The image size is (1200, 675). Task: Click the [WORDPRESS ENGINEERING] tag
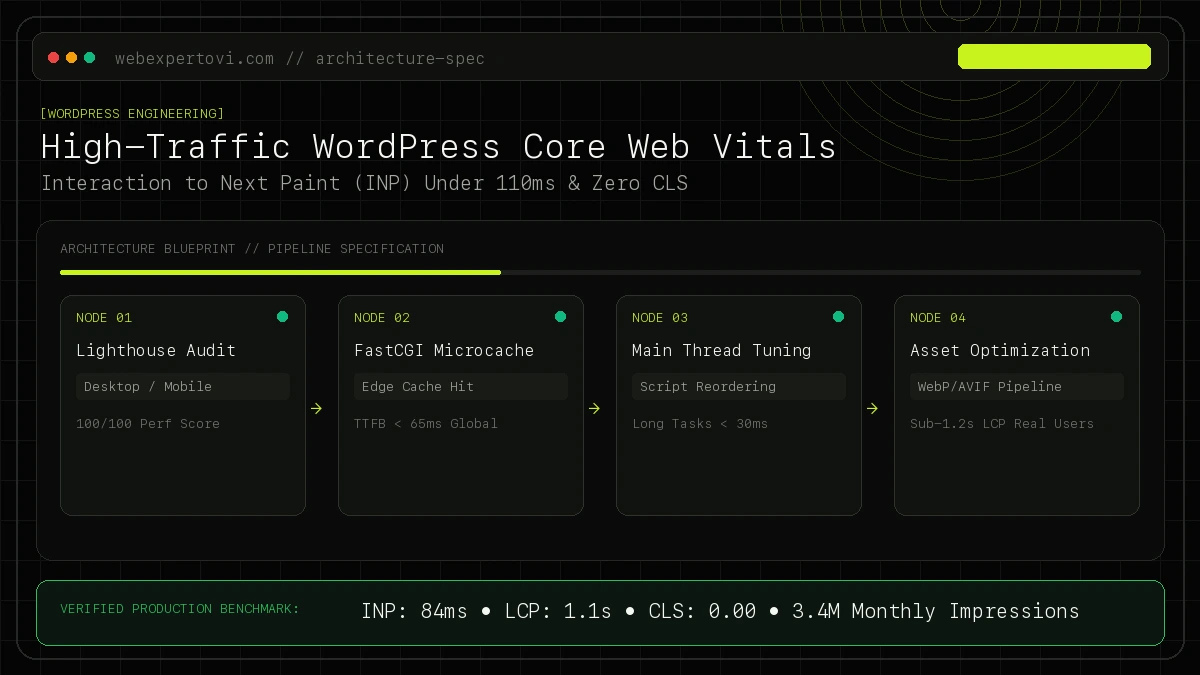[x=132, y=114]
